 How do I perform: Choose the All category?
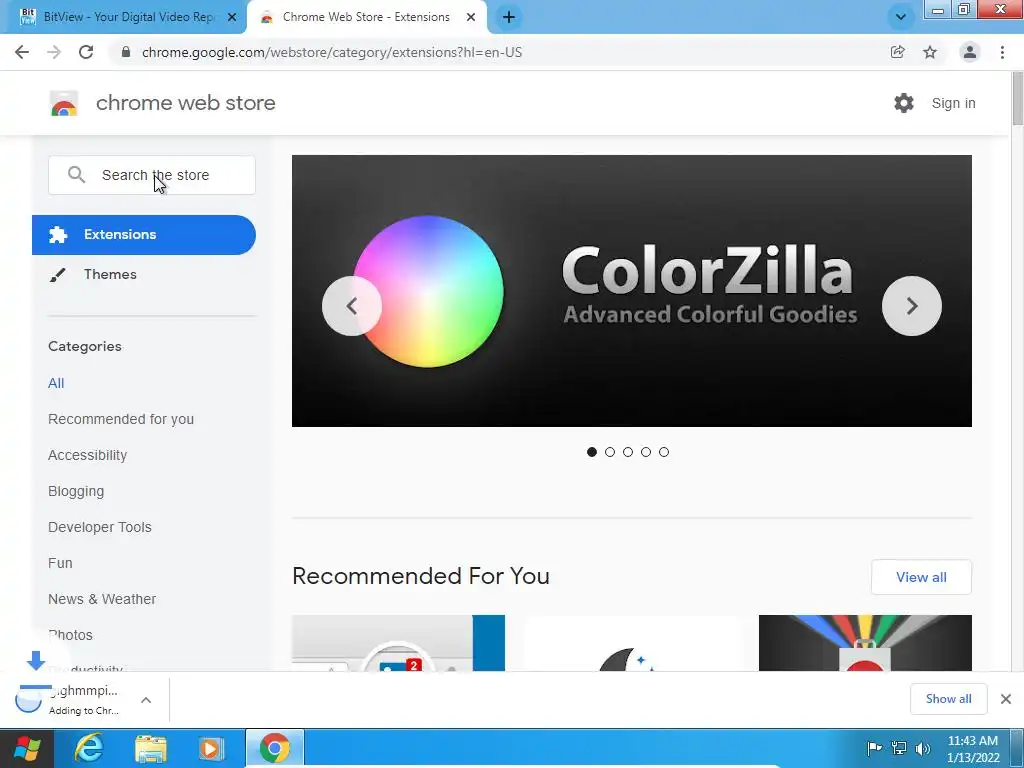56,383
